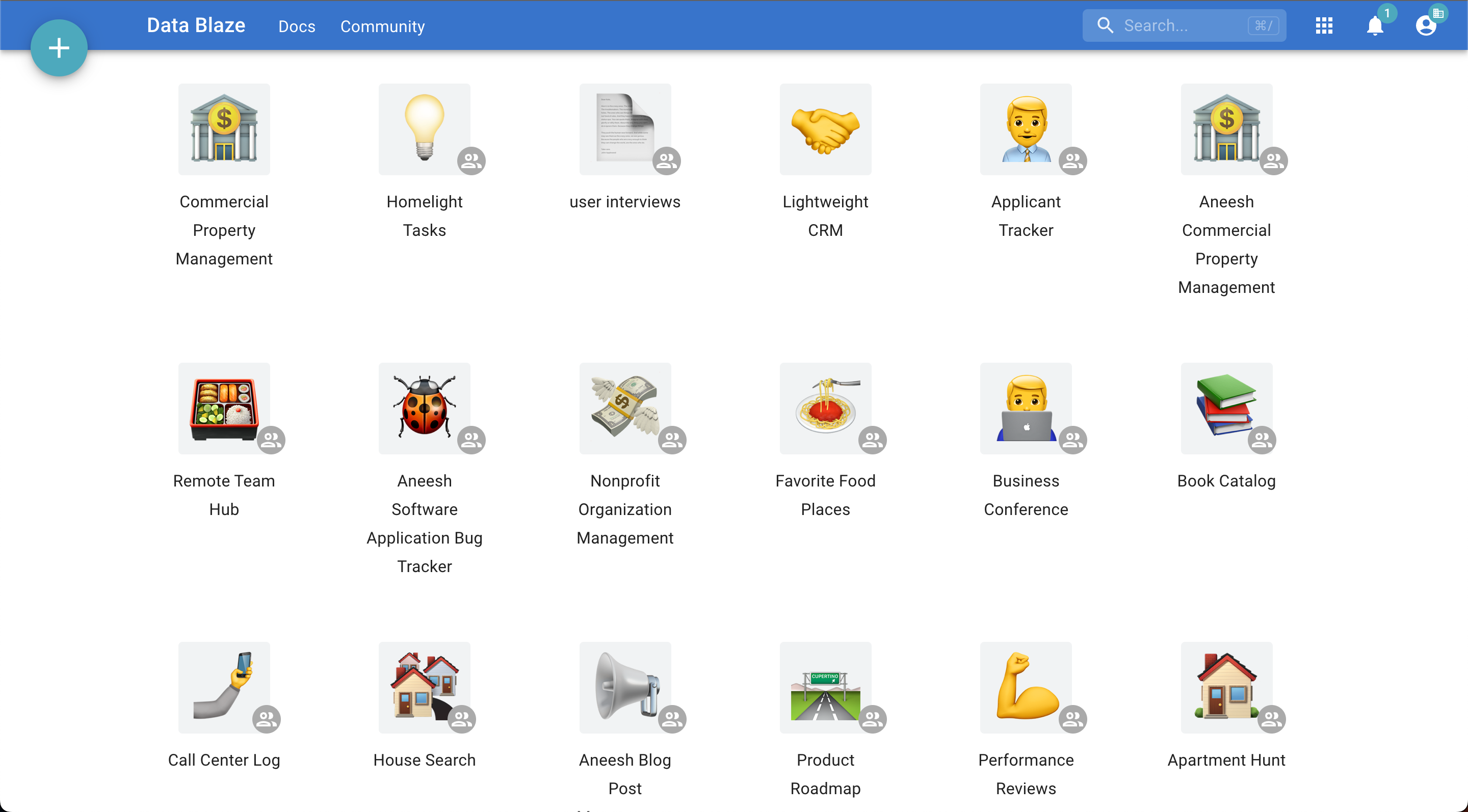1468x812 pixels.
Task: Open the Product Roadmap highway thumbnail
Action: [825, 687]
